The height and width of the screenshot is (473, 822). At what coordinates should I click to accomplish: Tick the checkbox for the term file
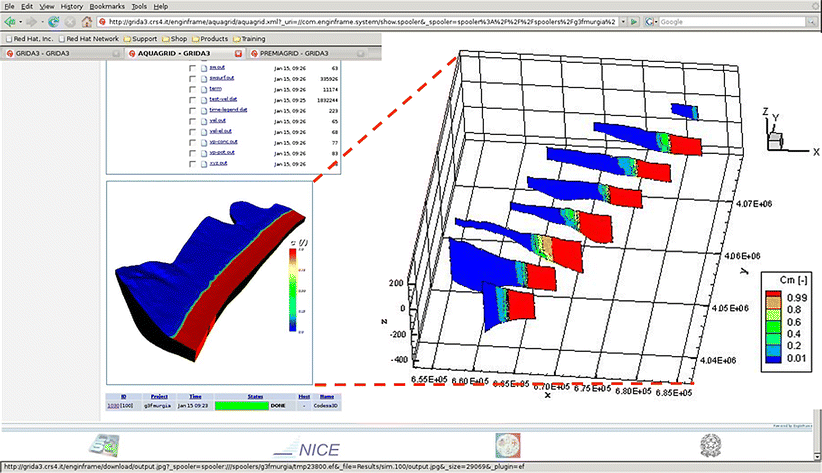tap(191, 88)
